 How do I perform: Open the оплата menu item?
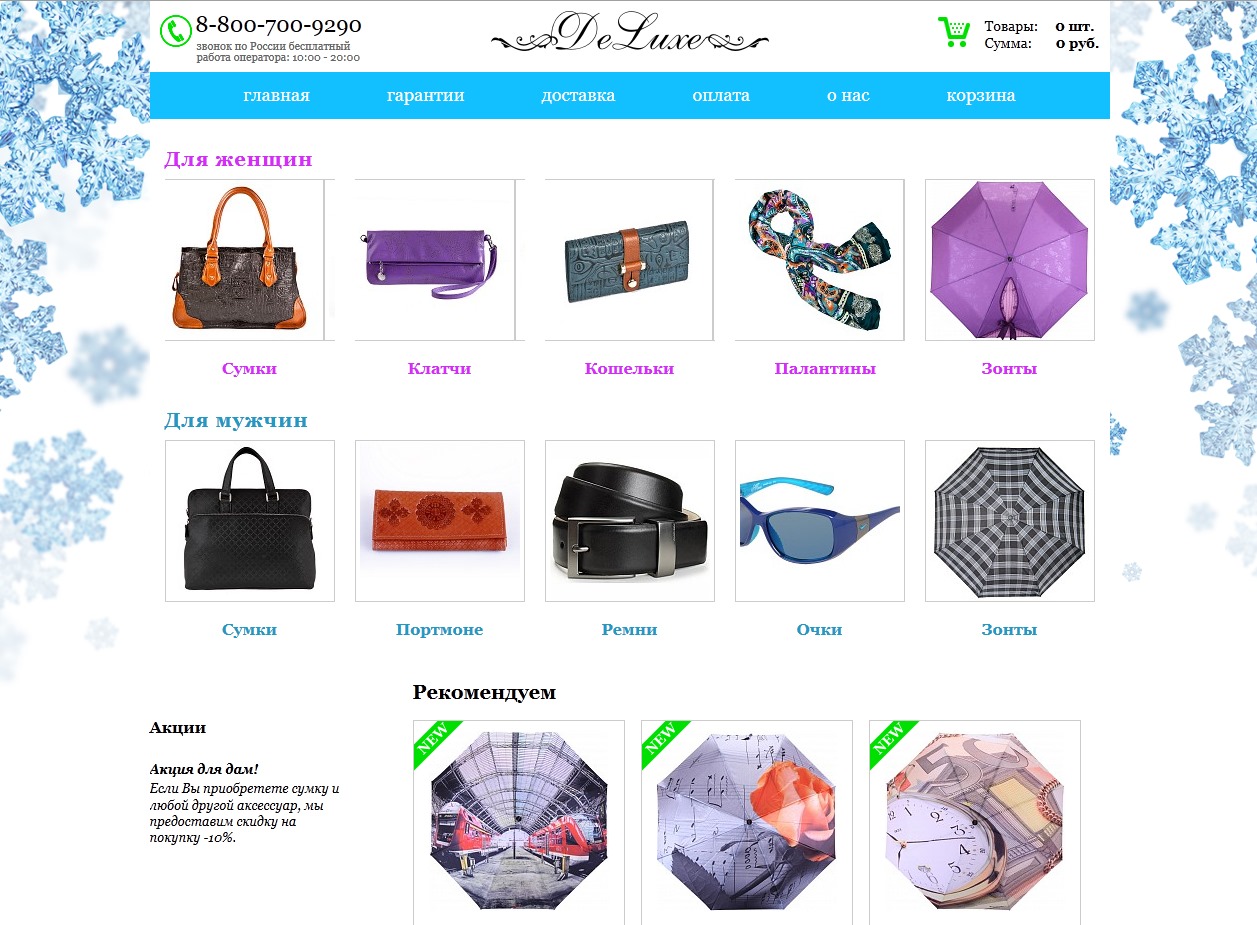tap(721, 96)
